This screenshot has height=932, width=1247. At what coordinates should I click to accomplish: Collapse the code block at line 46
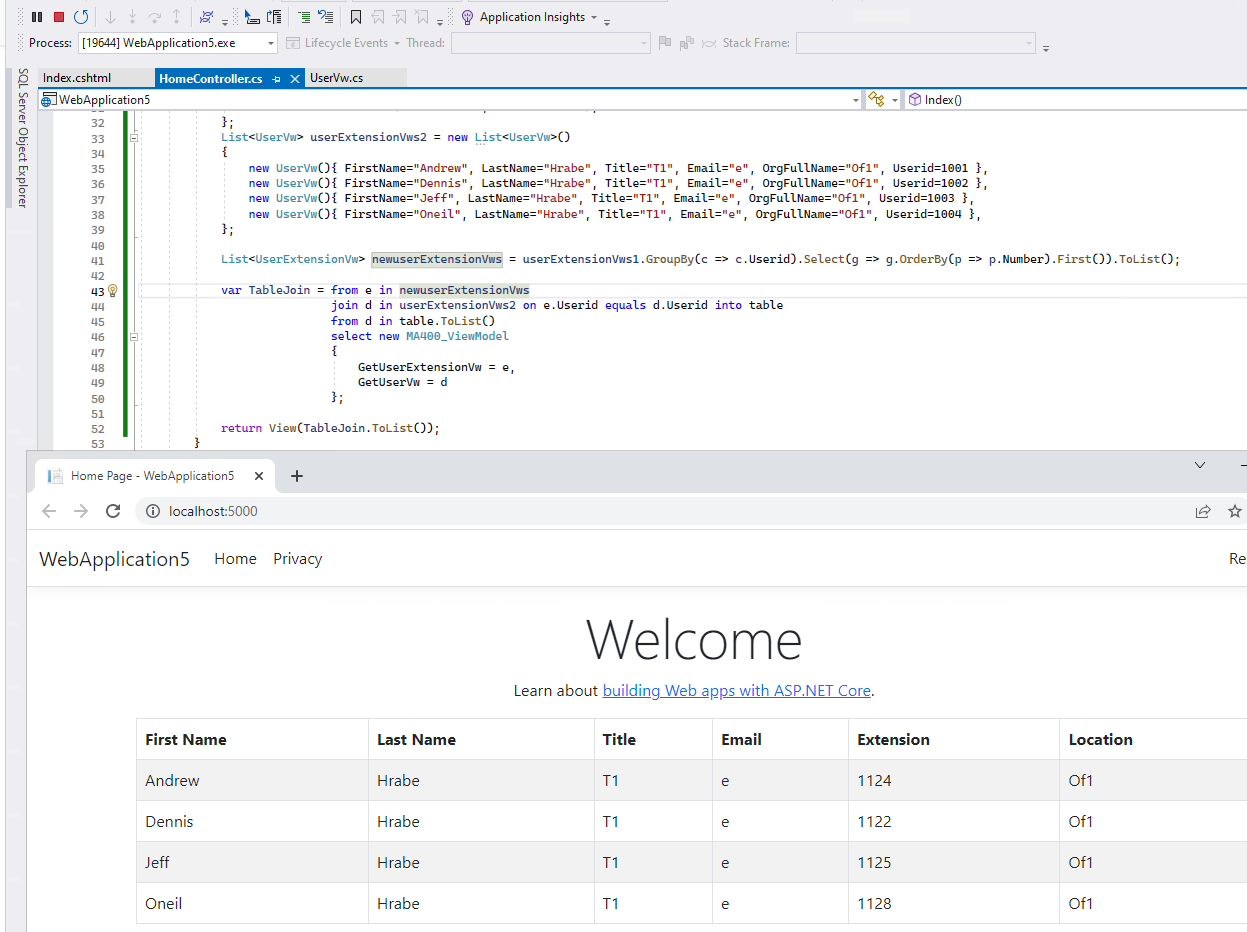134,337
